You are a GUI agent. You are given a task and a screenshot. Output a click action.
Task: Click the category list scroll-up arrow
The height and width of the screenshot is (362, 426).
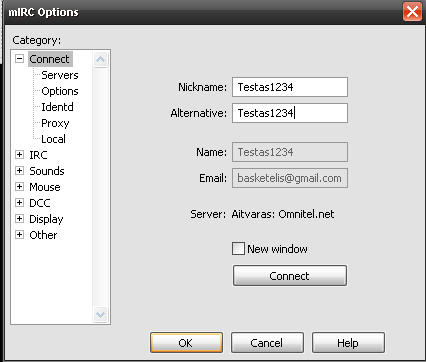coord(100,60)
